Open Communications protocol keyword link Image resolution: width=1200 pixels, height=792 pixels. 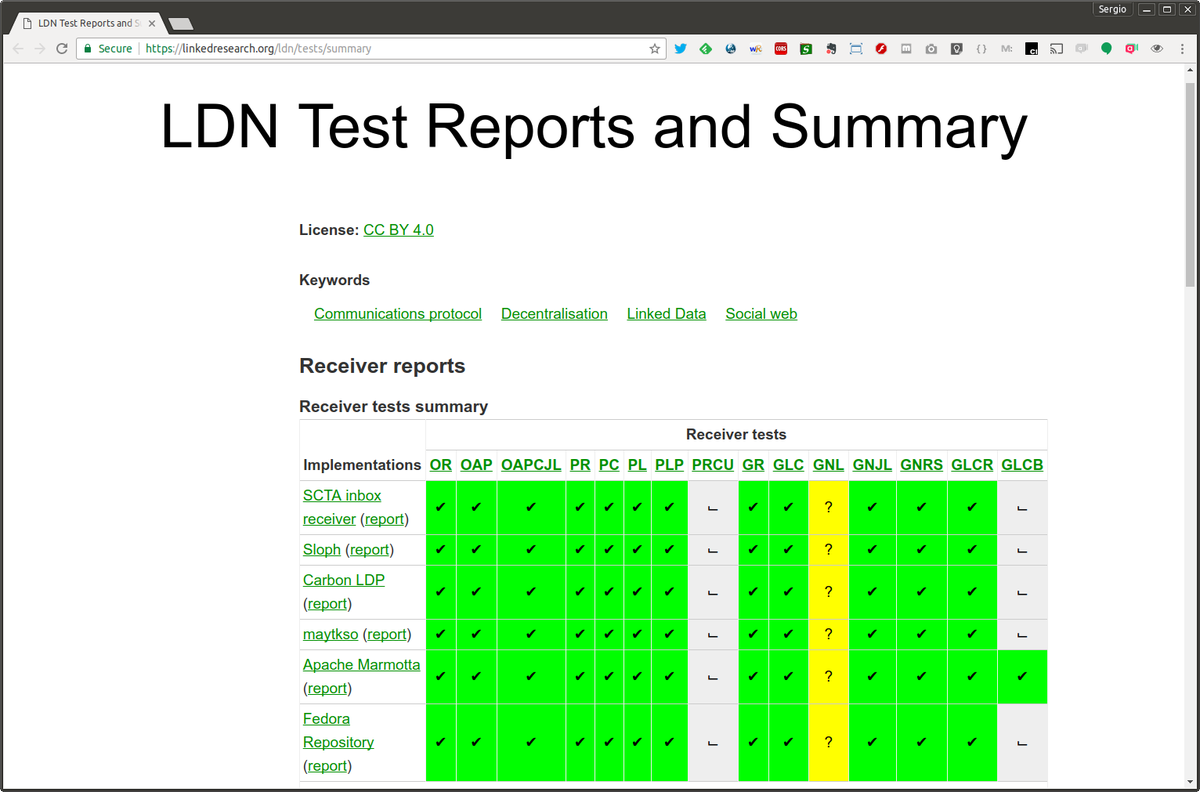pos(398,314)
